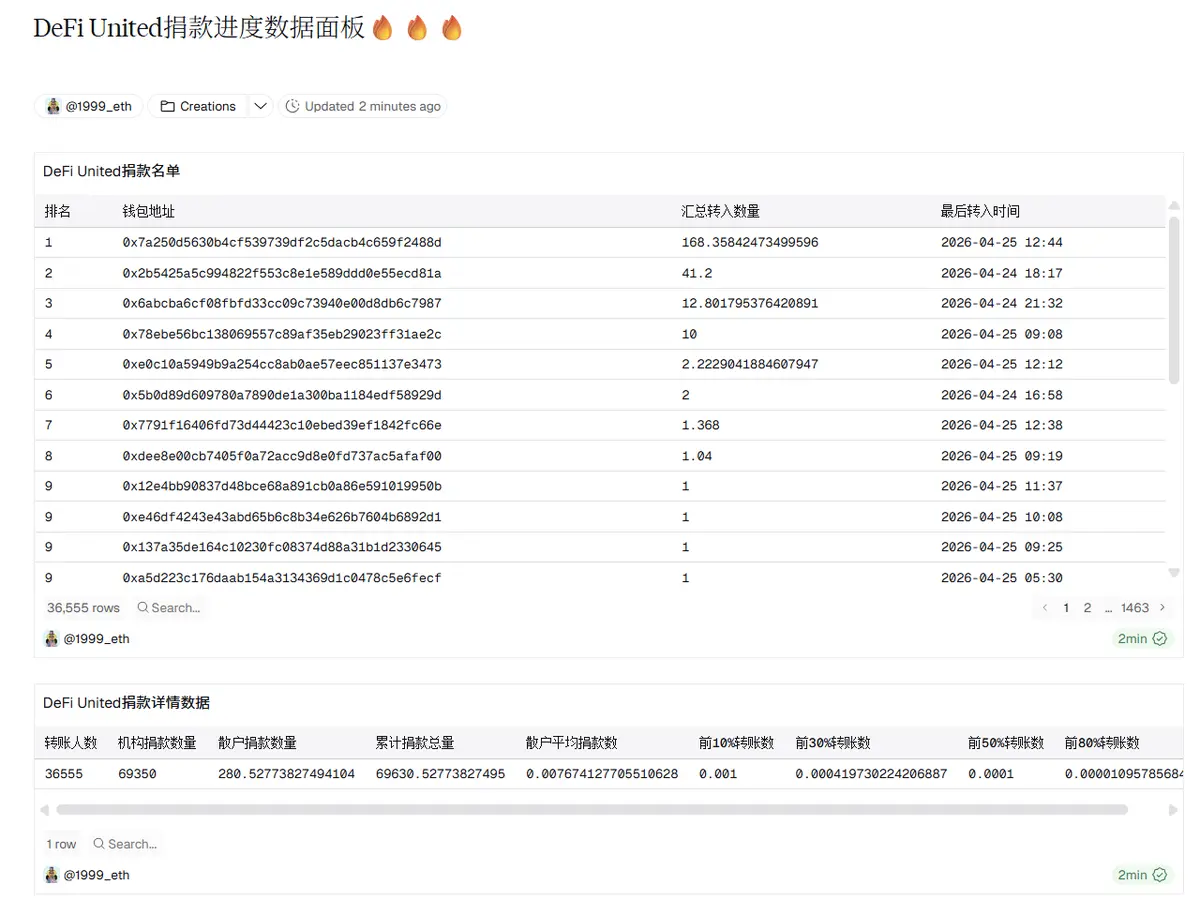Image resolution: width=1200 pixels, height=915 pixels.
Task: Click address 0xe0c10a5949b9a254cc8ab0ae57eec851137e3473
Action: (282, 364)
